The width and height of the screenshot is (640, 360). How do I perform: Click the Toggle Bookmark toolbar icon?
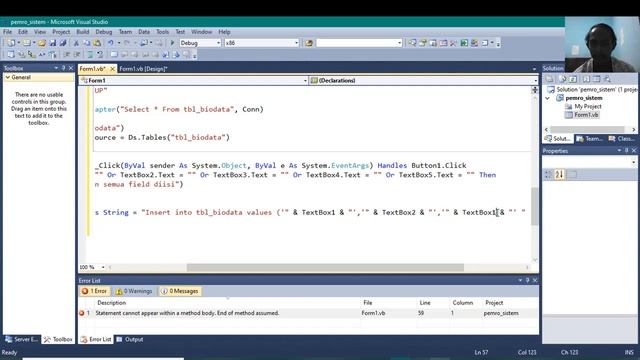click(113, 54)
